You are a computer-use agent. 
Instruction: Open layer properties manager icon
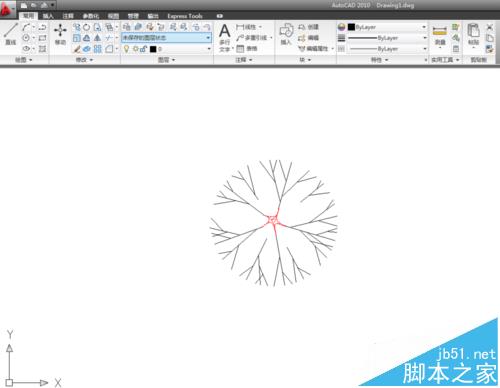127,27
